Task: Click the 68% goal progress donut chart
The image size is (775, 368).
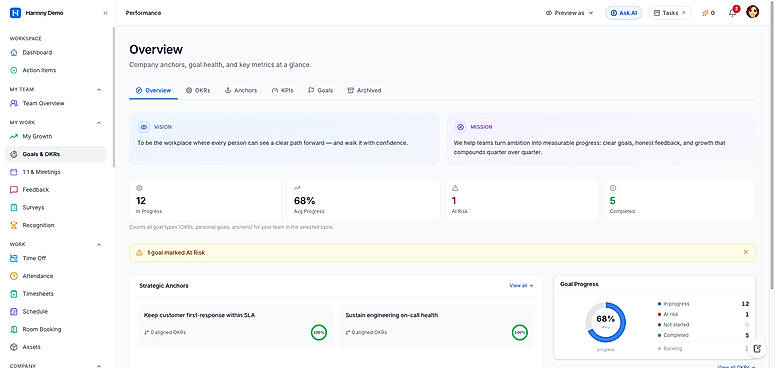Action: tap(605, 322)
